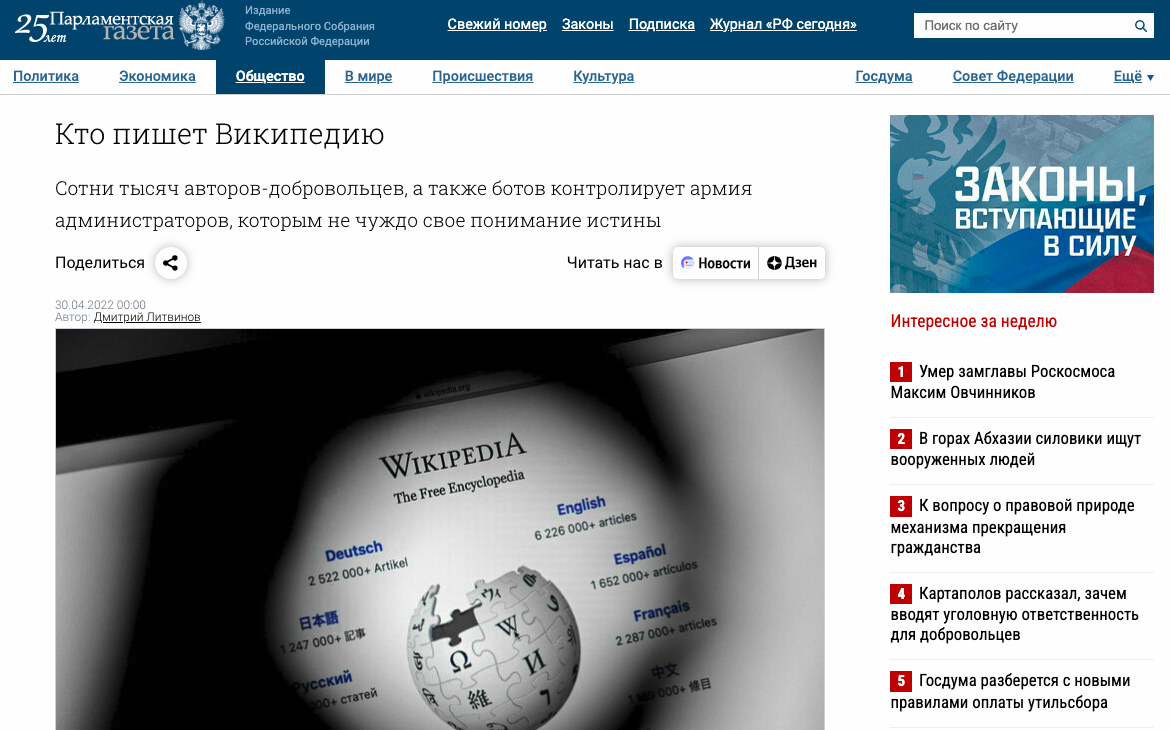Select the Общество tab
Viewport: 1170px width, 730px height.
[x=270, y=76]
